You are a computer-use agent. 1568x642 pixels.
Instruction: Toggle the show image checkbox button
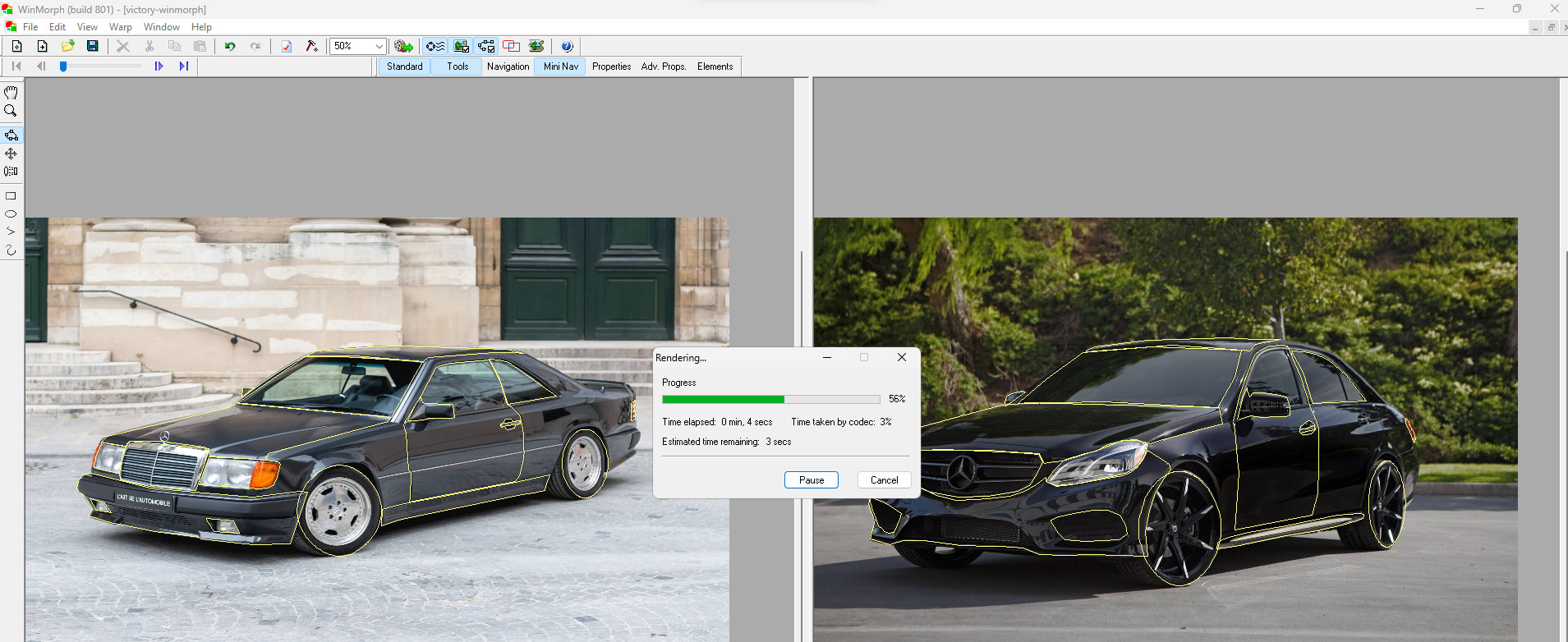click(461, 46)
